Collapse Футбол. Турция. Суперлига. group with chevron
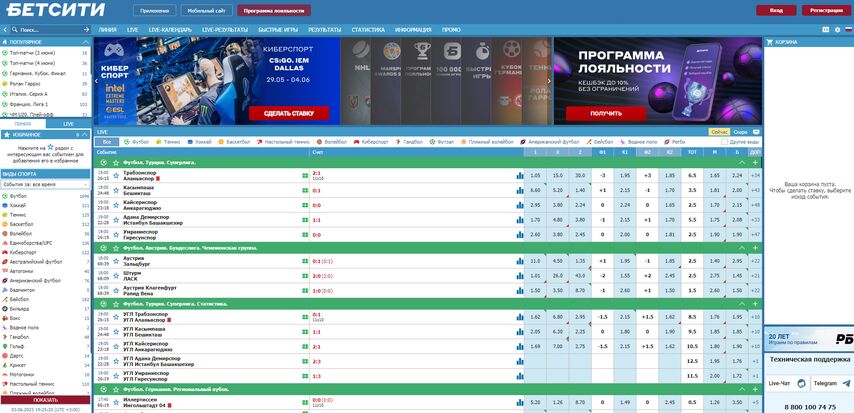The height and width of the screenshot is (413, 854). (x=741, y=162)
